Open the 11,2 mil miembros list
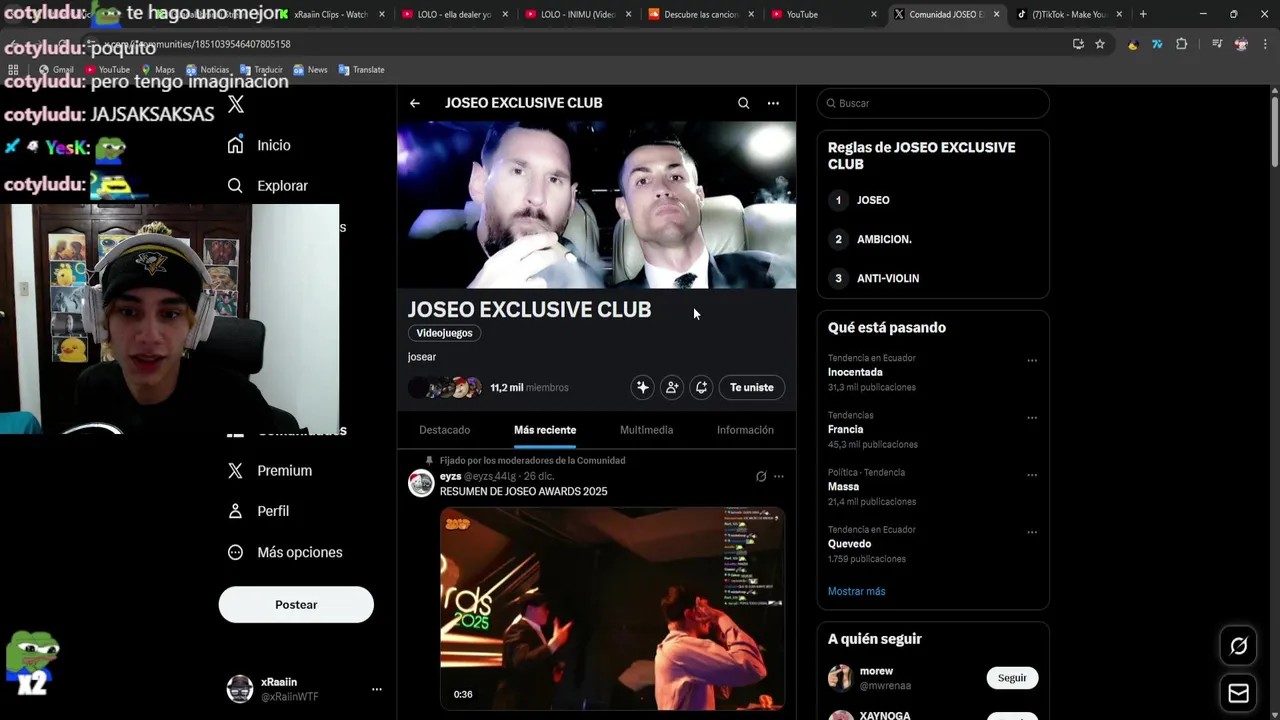This screenshot has height=720, width=1280. [x=529, y=387]
